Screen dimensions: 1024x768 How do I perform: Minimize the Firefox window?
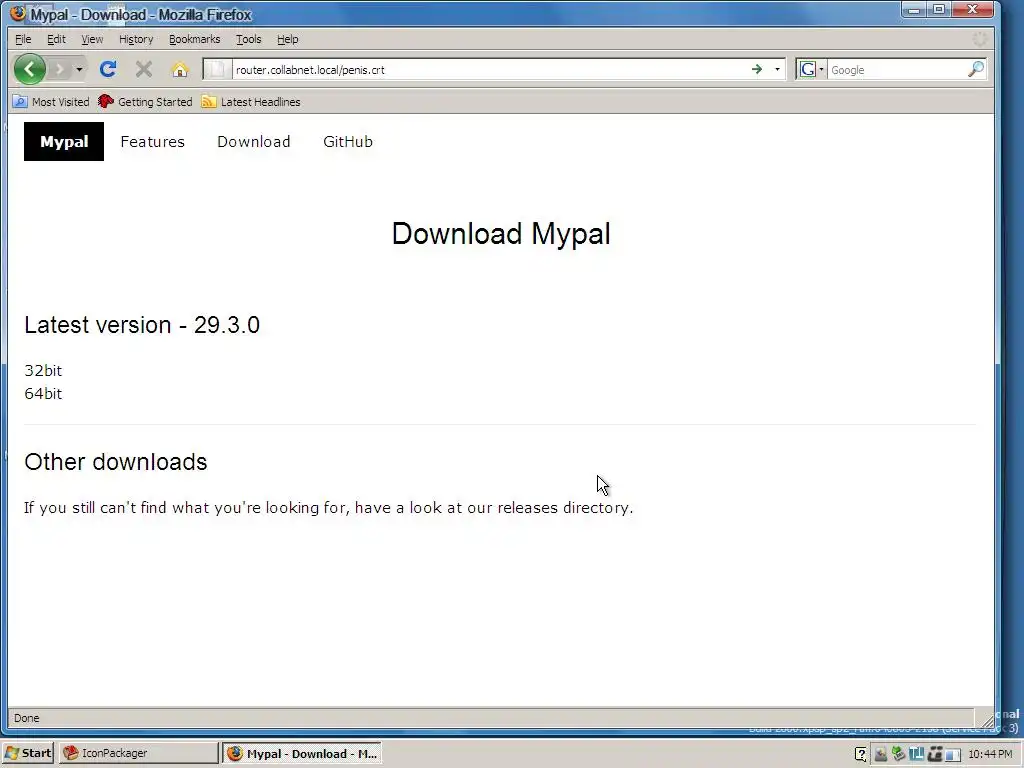[915, 10]
